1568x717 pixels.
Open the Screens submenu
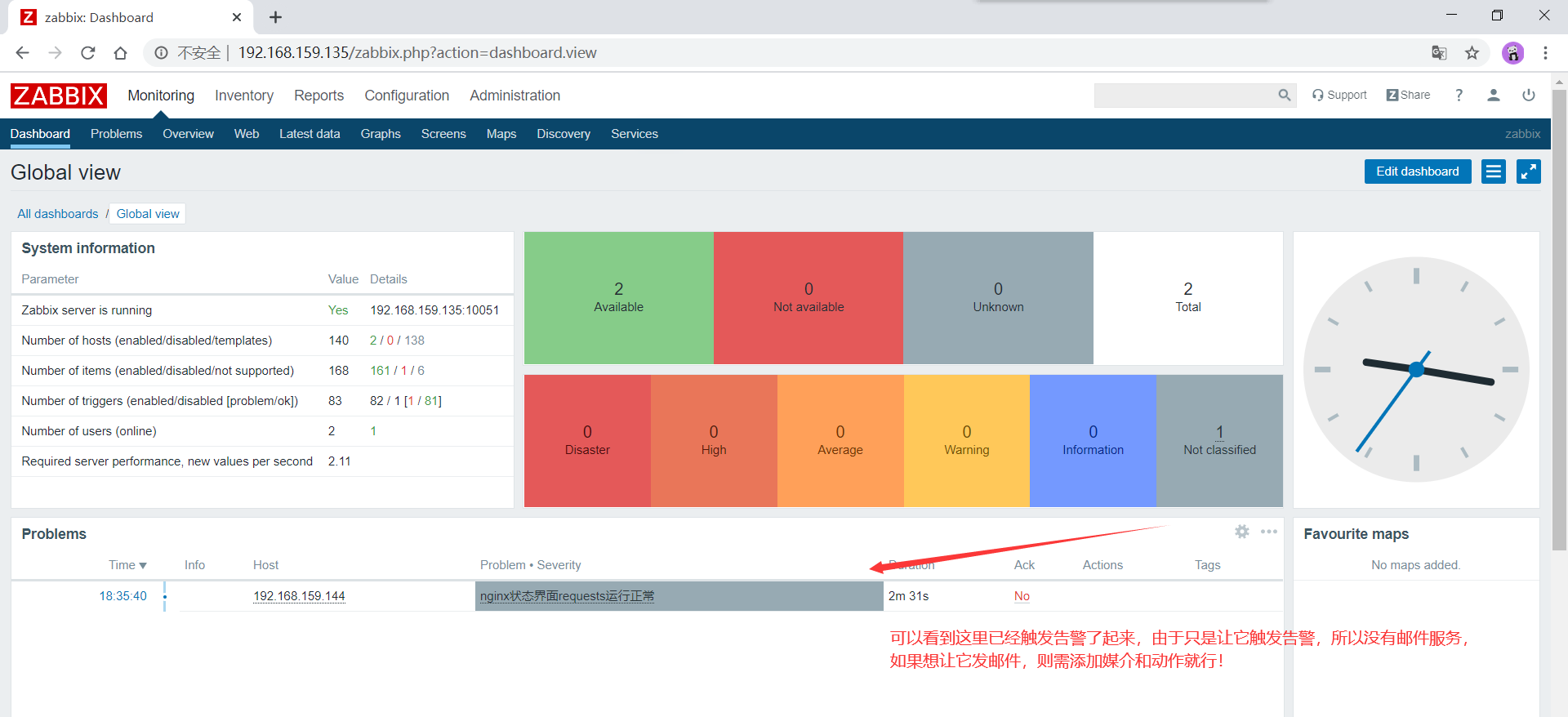tap(443, 134)
